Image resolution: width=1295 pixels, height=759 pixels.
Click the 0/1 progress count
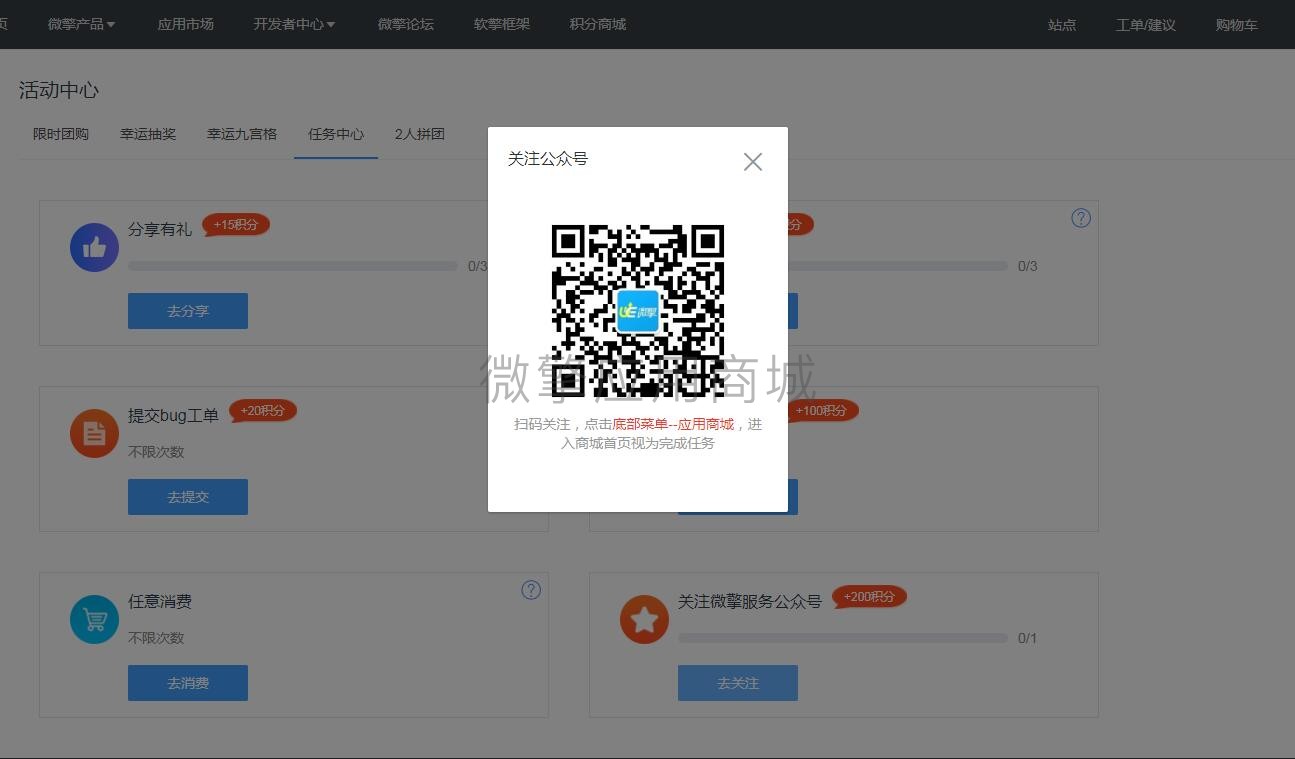[x=1027, y=638]
